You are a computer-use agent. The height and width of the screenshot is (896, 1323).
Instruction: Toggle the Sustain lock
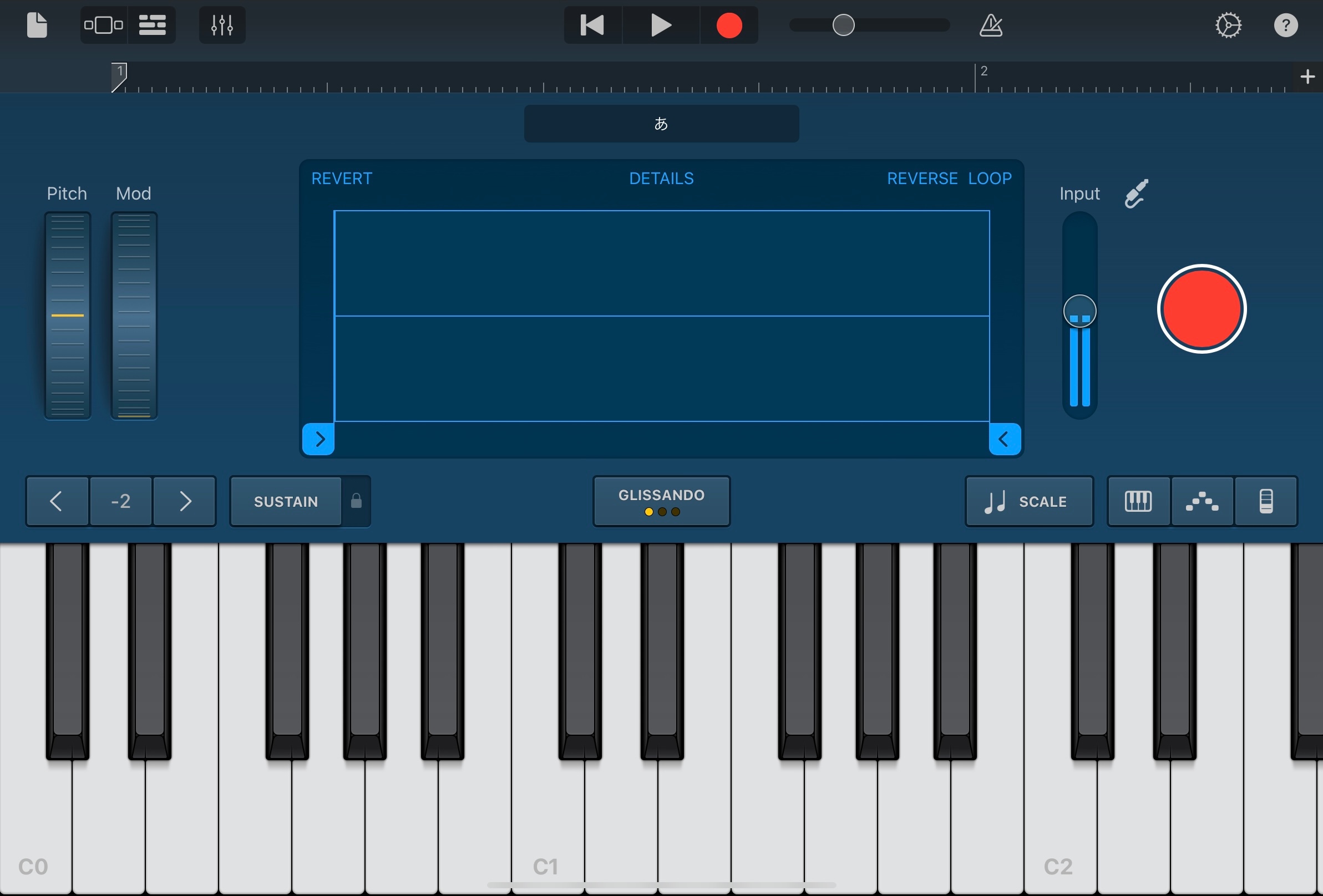coord(356,501)
